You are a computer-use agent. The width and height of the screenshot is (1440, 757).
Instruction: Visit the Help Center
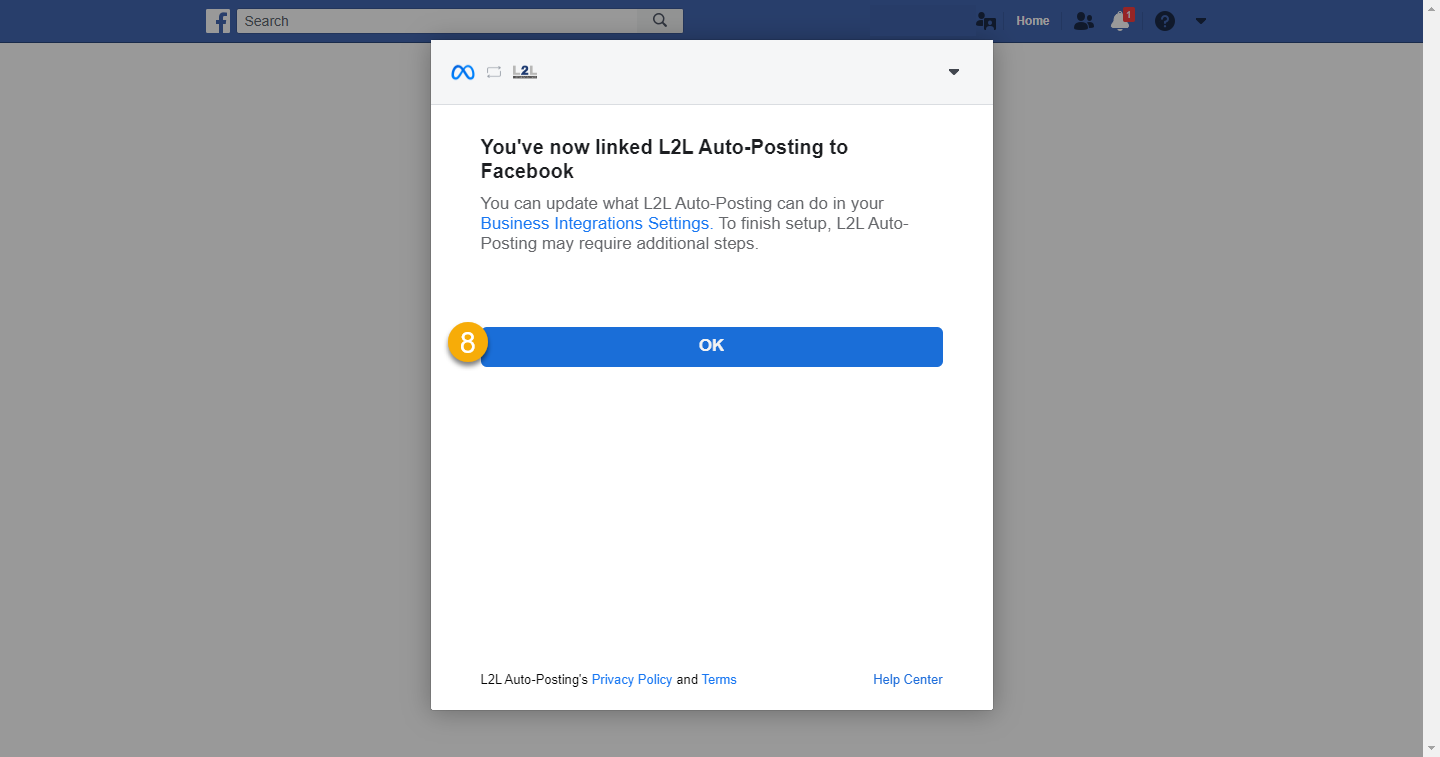click(x=907, y=679)
